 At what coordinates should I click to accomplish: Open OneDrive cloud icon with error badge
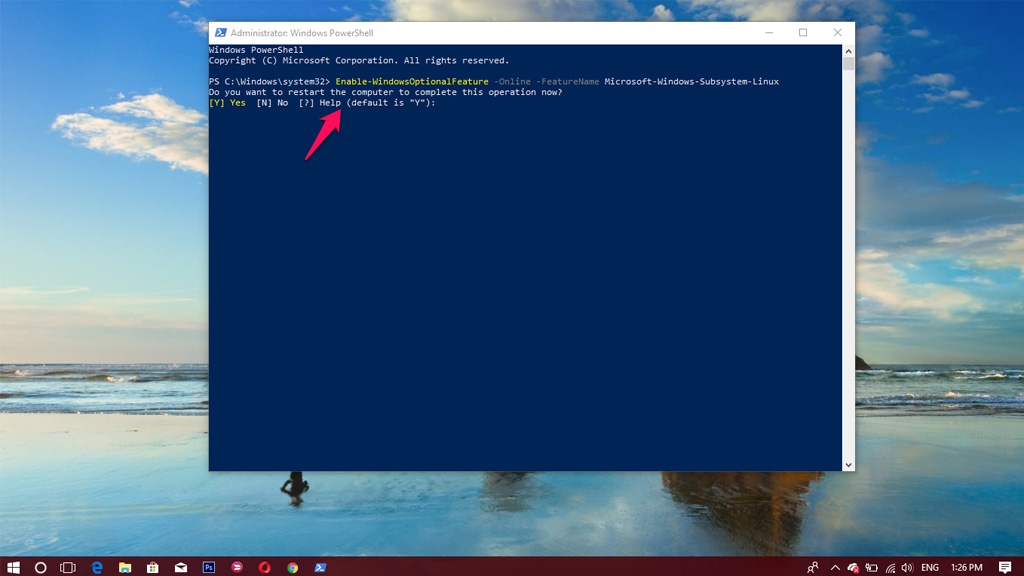(x=853, y=567)
